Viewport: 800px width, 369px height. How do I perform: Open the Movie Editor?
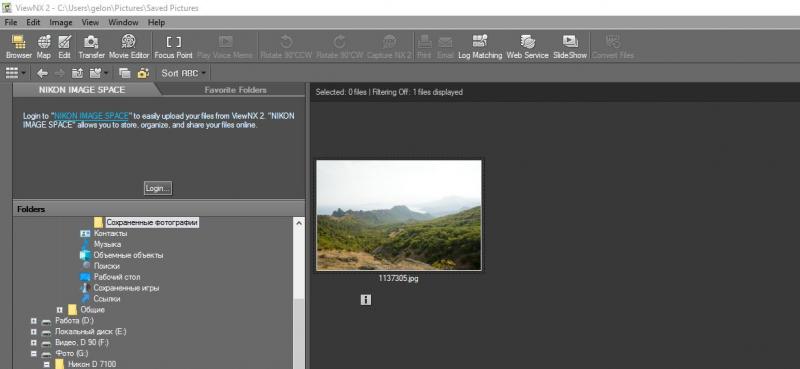pos(129,47)
